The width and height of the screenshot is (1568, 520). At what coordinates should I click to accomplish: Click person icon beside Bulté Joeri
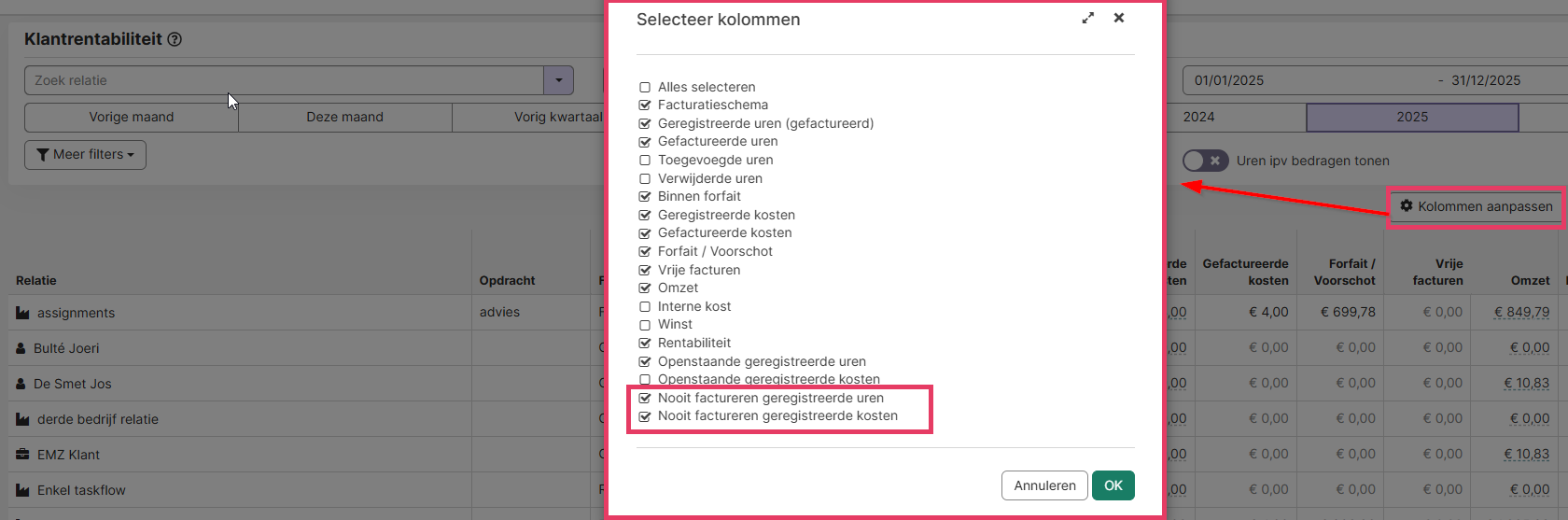tap(21, 348)
